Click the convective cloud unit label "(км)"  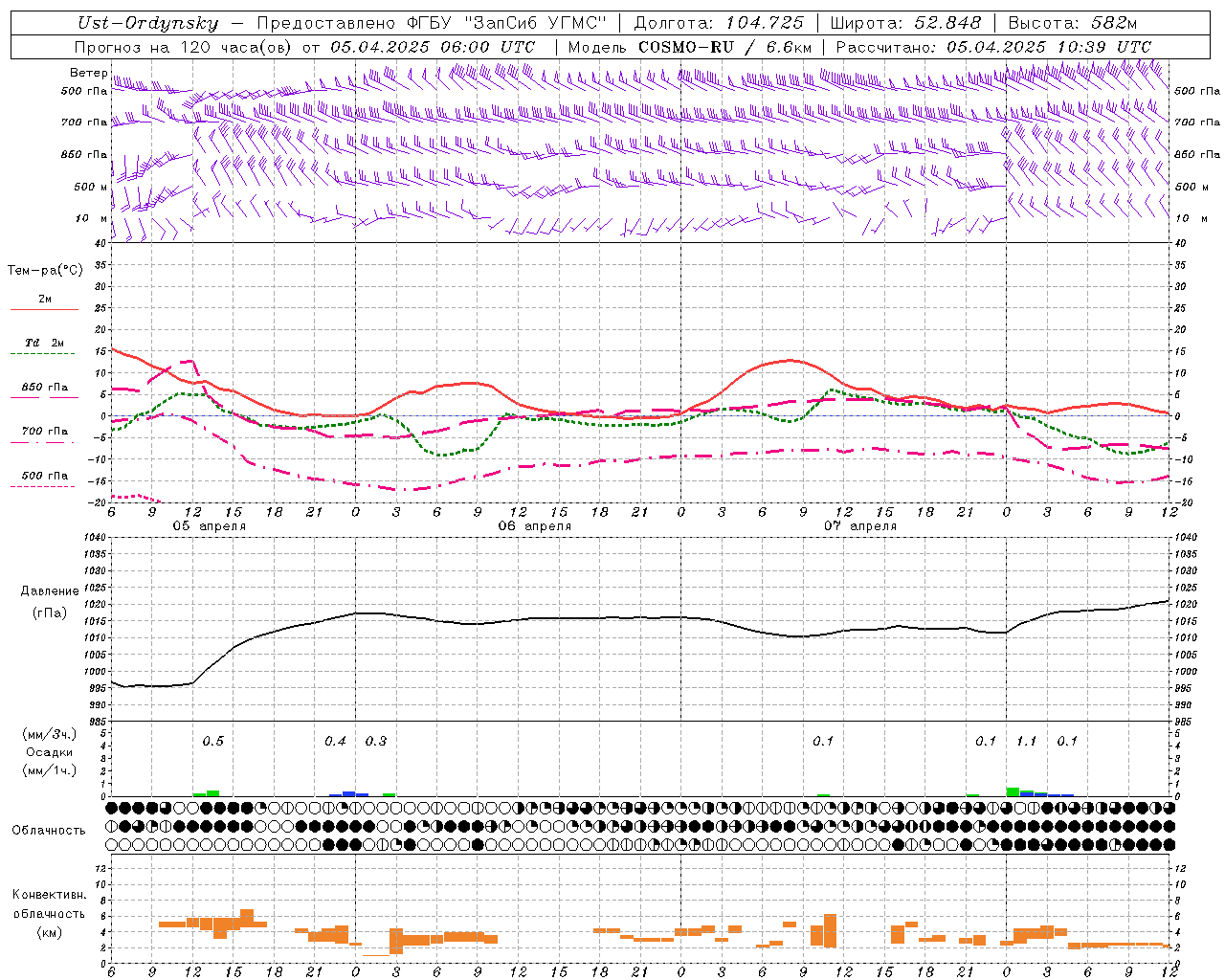[50, 931]
